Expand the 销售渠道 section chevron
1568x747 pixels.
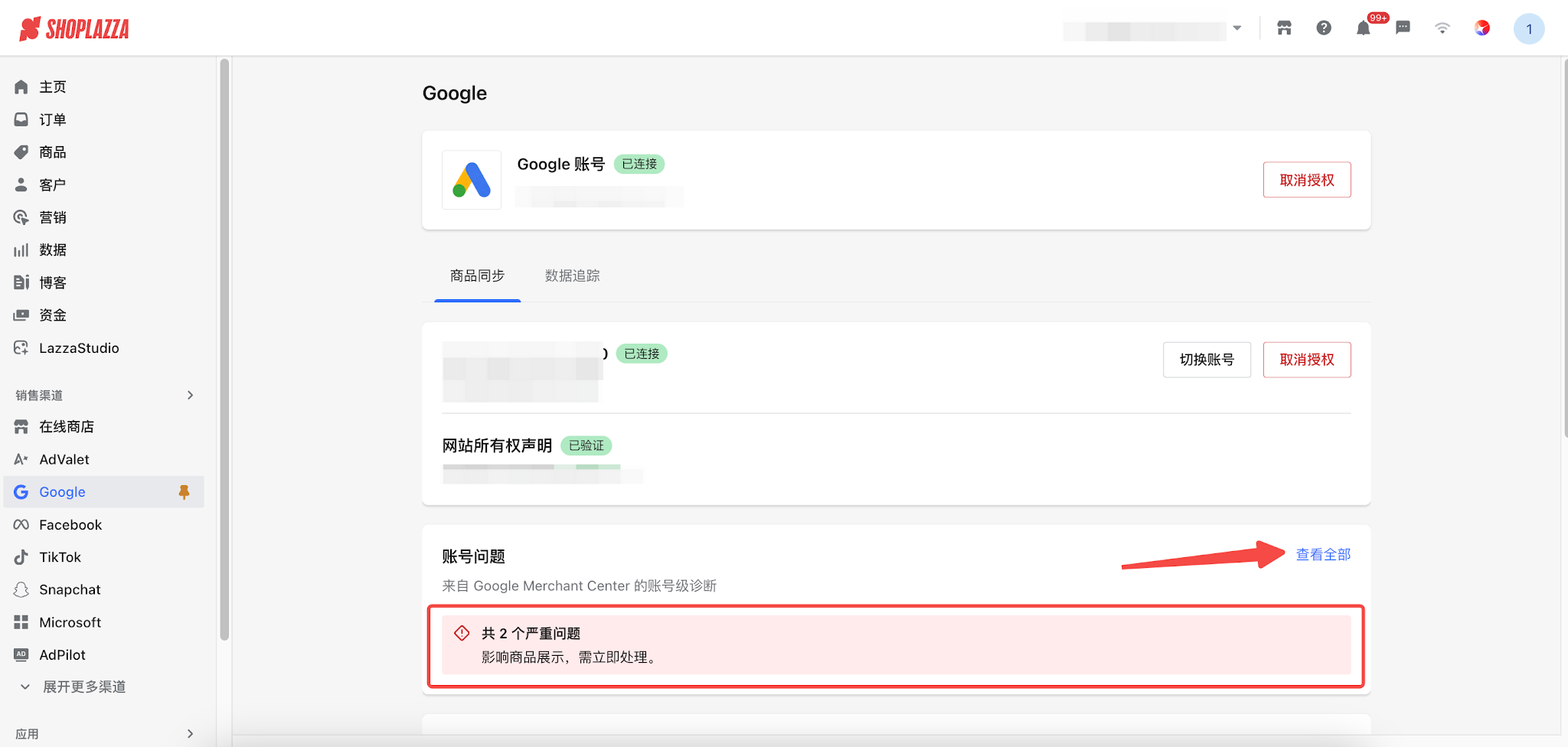[x=190, y=395]
